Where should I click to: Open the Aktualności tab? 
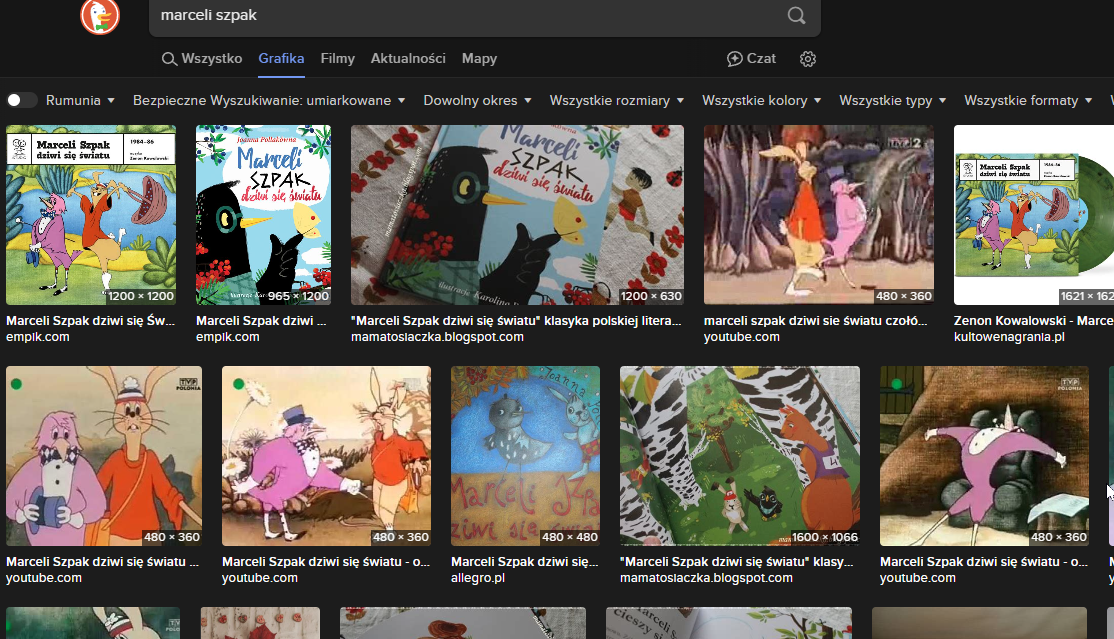(x=408, y=59)
